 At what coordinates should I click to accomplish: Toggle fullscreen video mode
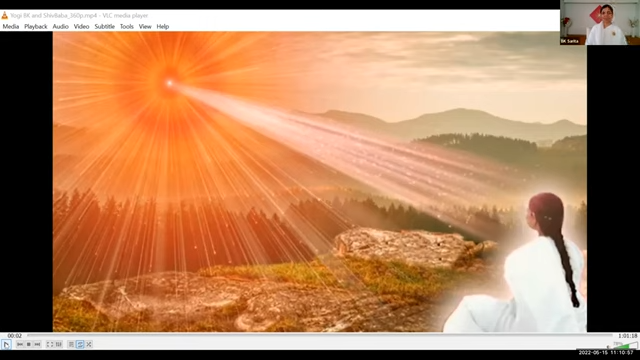pyautogui.click(x=50, y=344)
